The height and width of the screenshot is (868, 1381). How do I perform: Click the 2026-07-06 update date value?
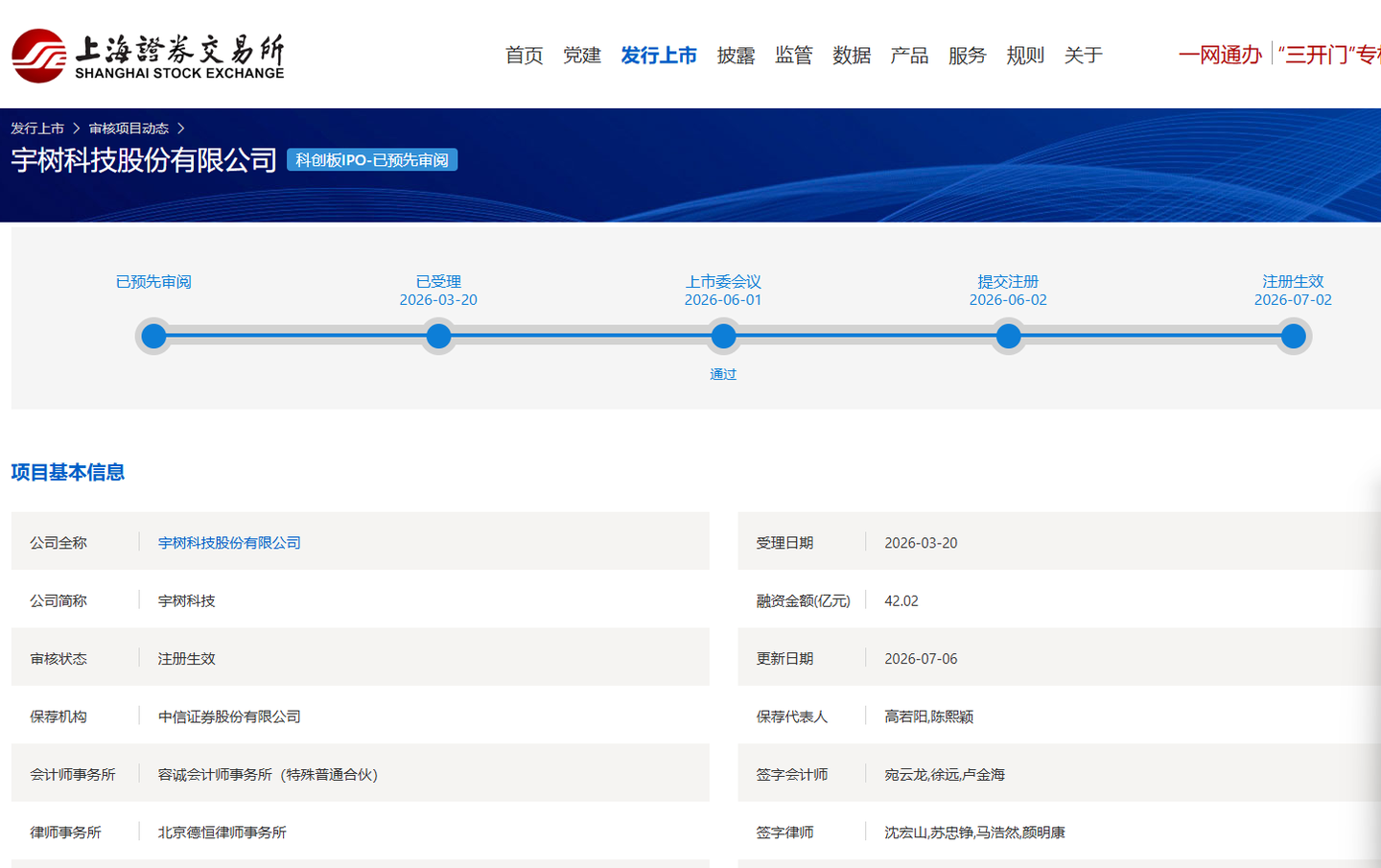[921, 659]
